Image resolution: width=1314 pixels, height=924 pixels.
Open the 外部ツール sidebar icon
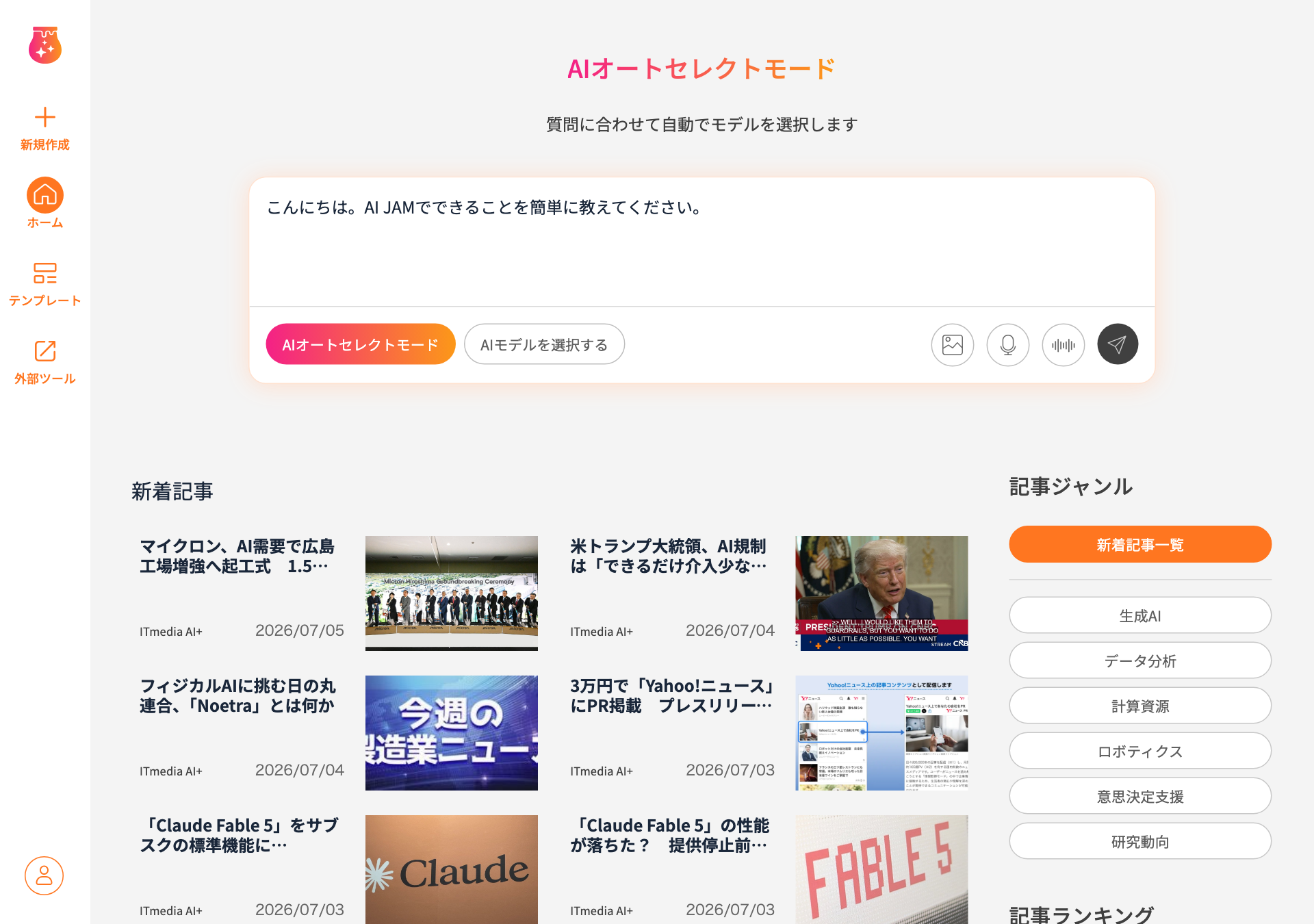pyautogui.click(x=45, y=351)
